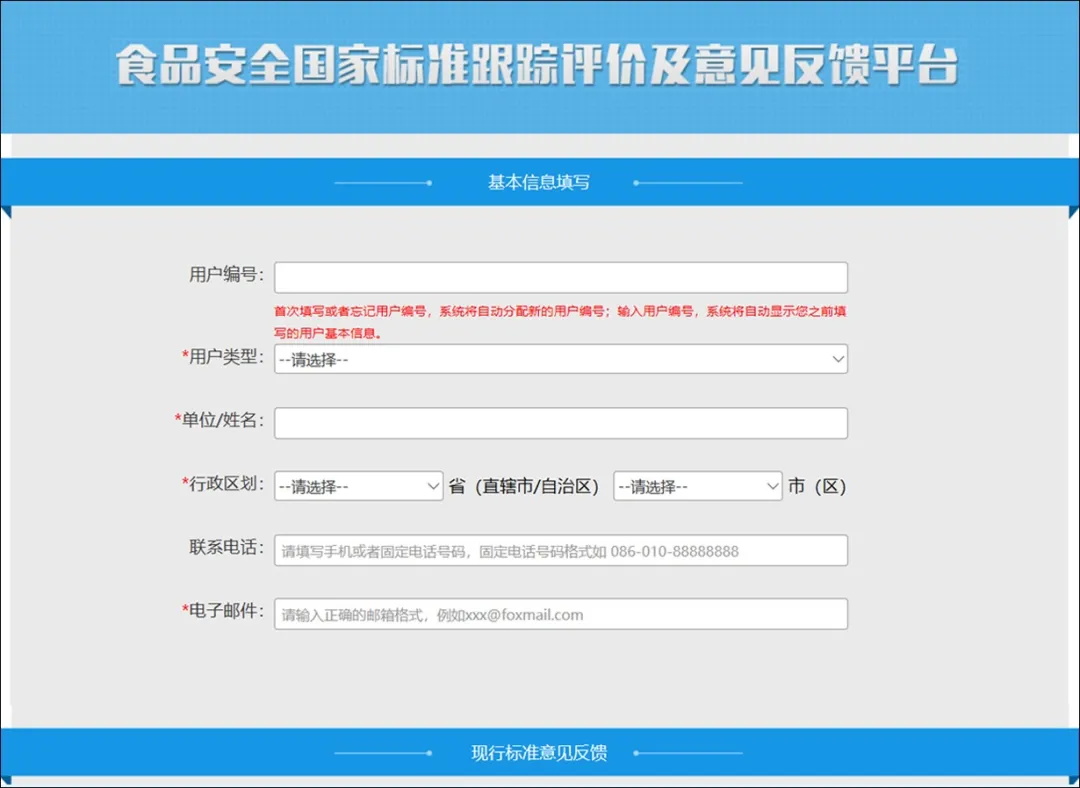Select the 电子邮件 email input field
This screenshot has width=1080, height=788.
[x=560, y=614]
